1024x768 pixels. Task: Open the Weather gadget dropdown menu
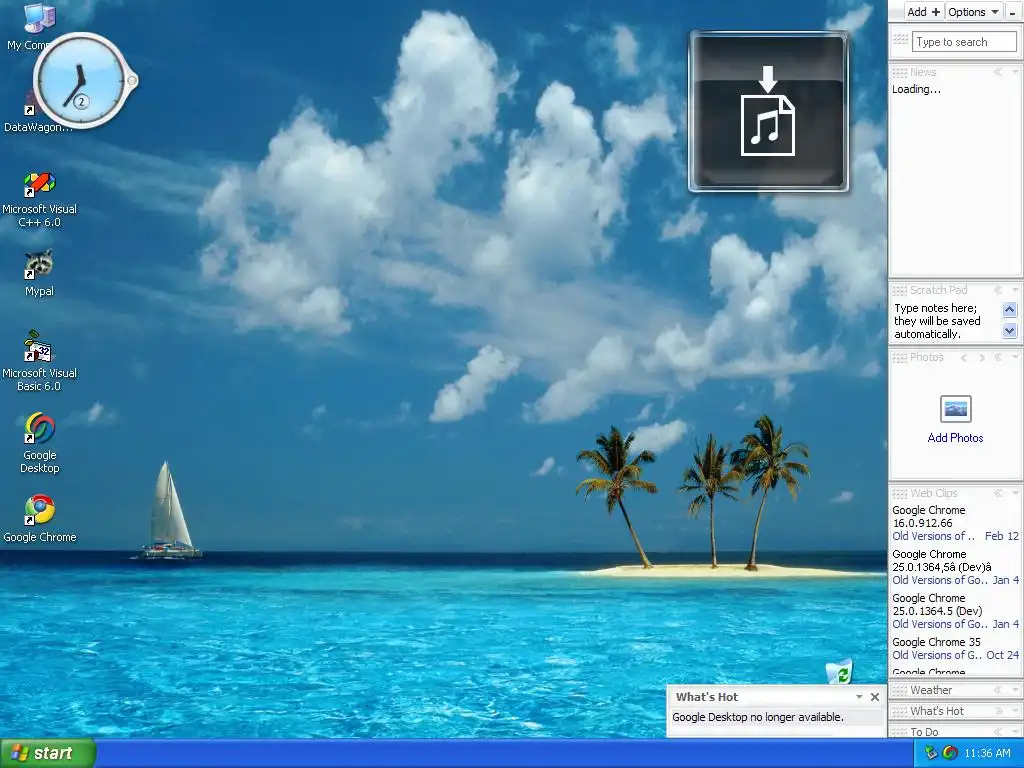[1016, 690]
